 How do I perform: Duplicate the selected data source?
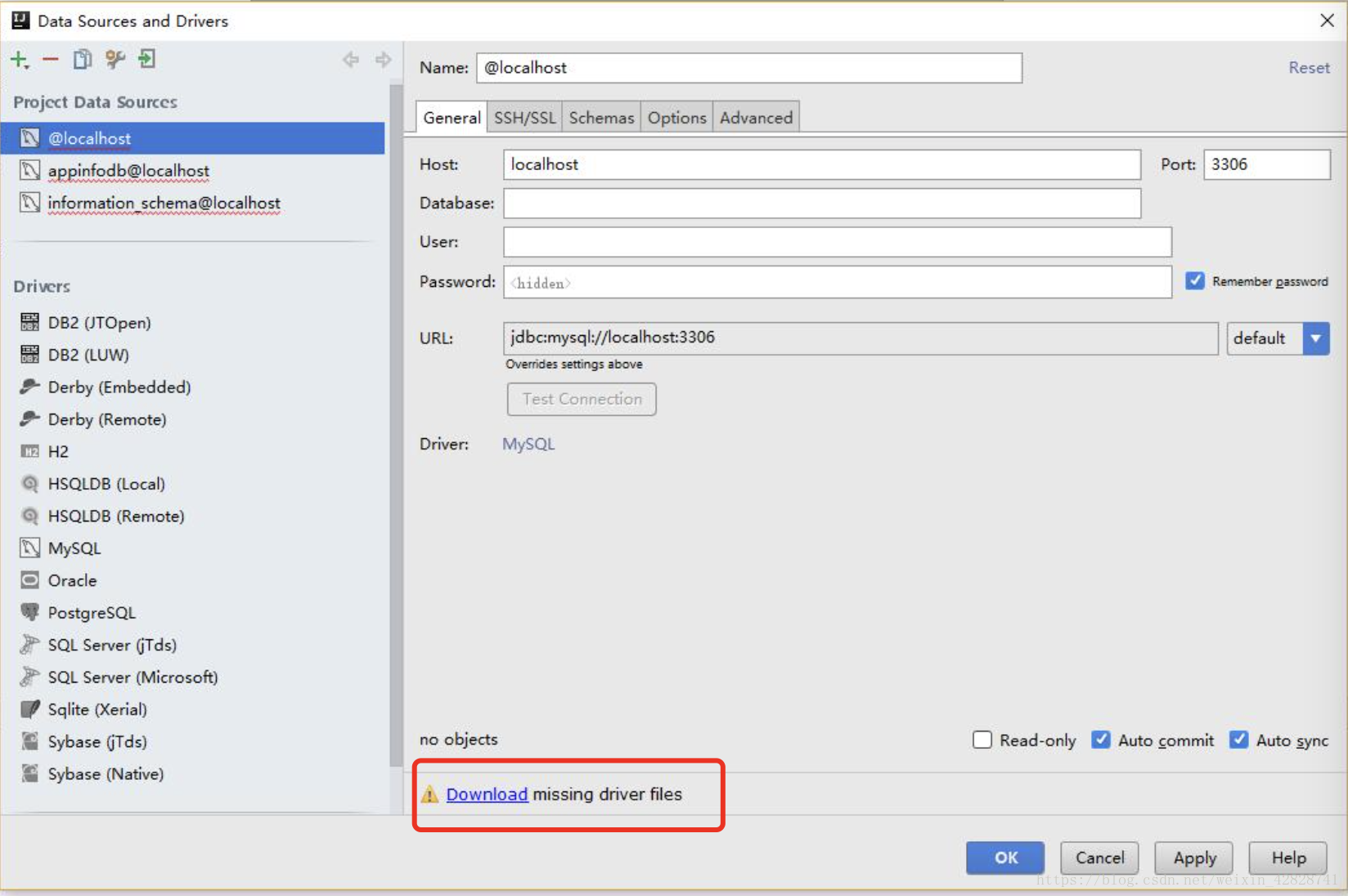coord(83,60)
